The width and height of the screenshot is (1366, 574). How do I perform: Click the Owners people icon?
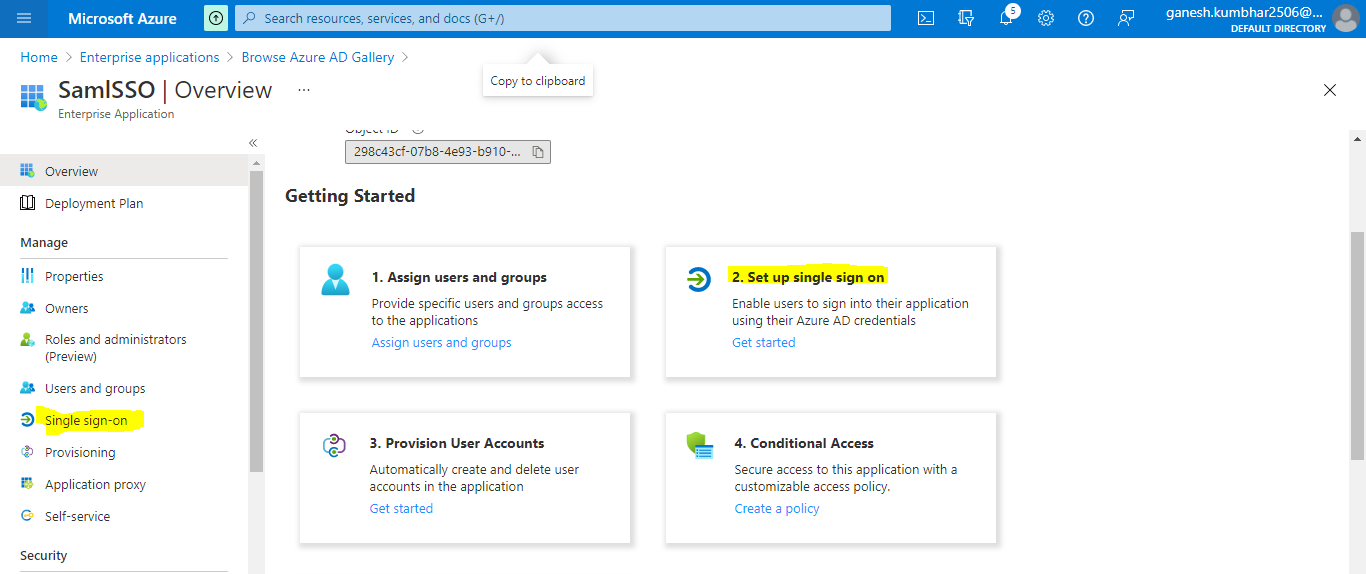click(x=27, y=308)
